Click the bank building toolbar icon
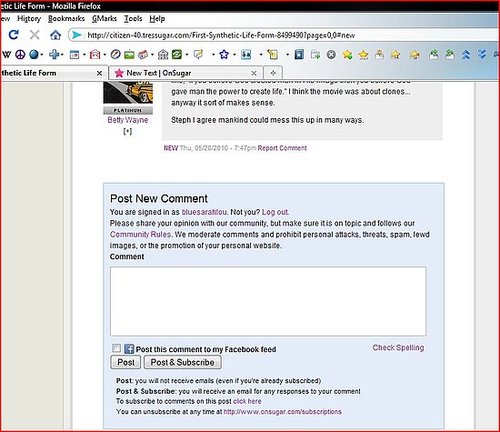The image size is (500, 432). point(163,54)
